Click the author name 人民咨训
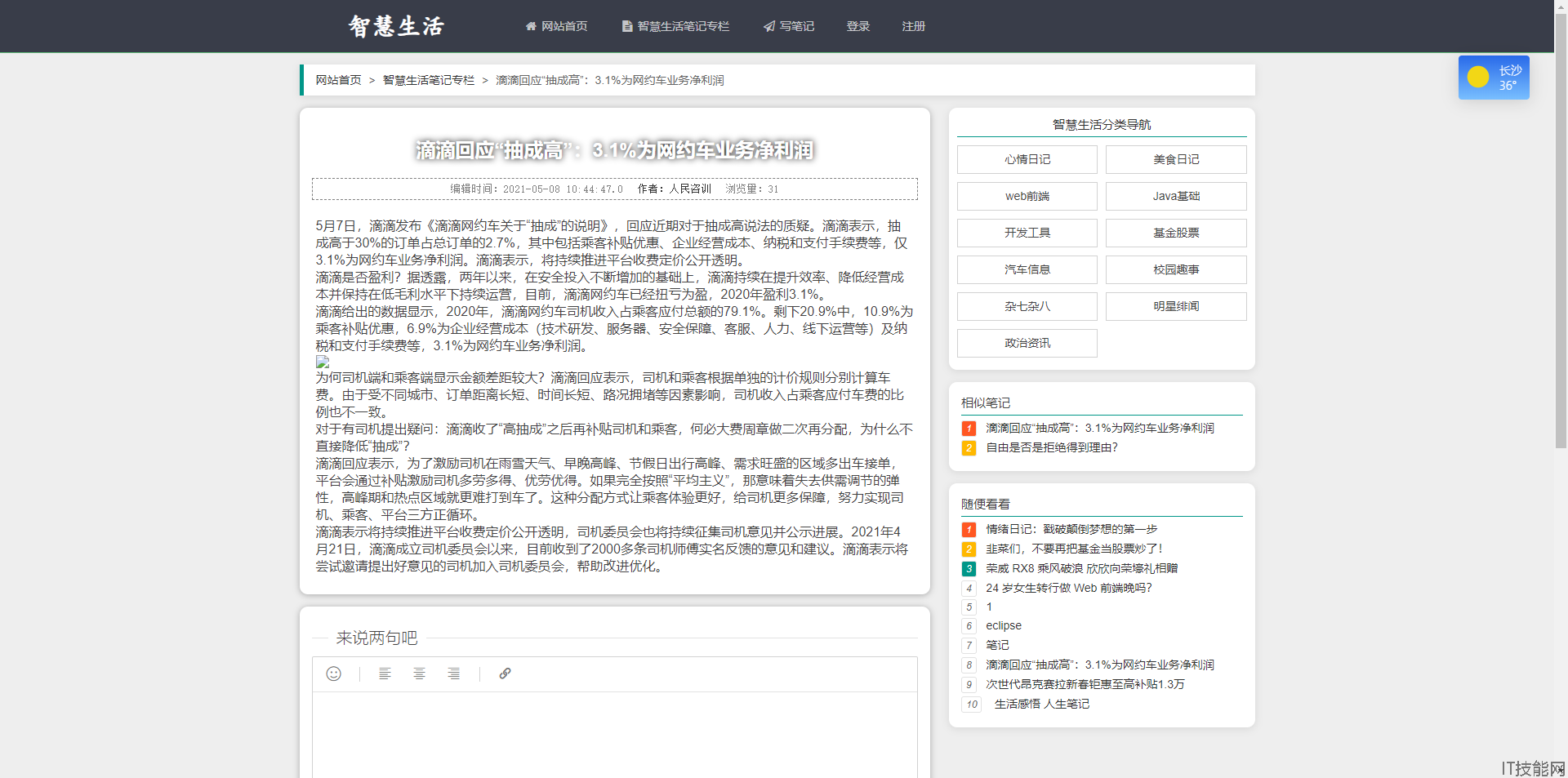 coord(690,189)
